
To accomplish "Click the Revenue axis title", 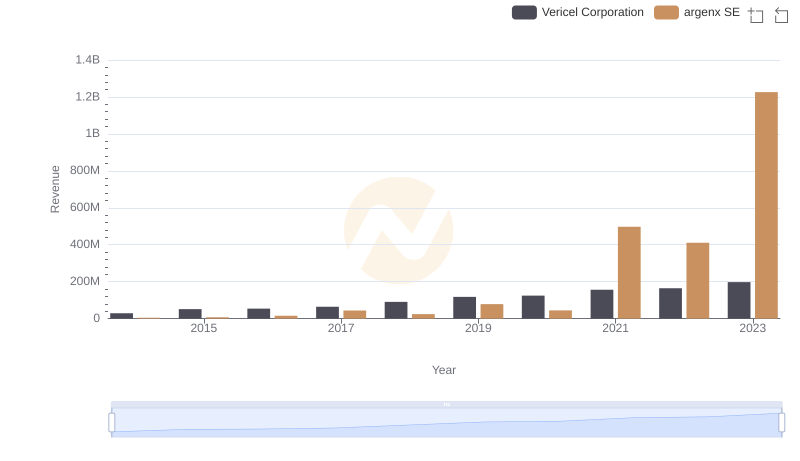I will point(55,189).
